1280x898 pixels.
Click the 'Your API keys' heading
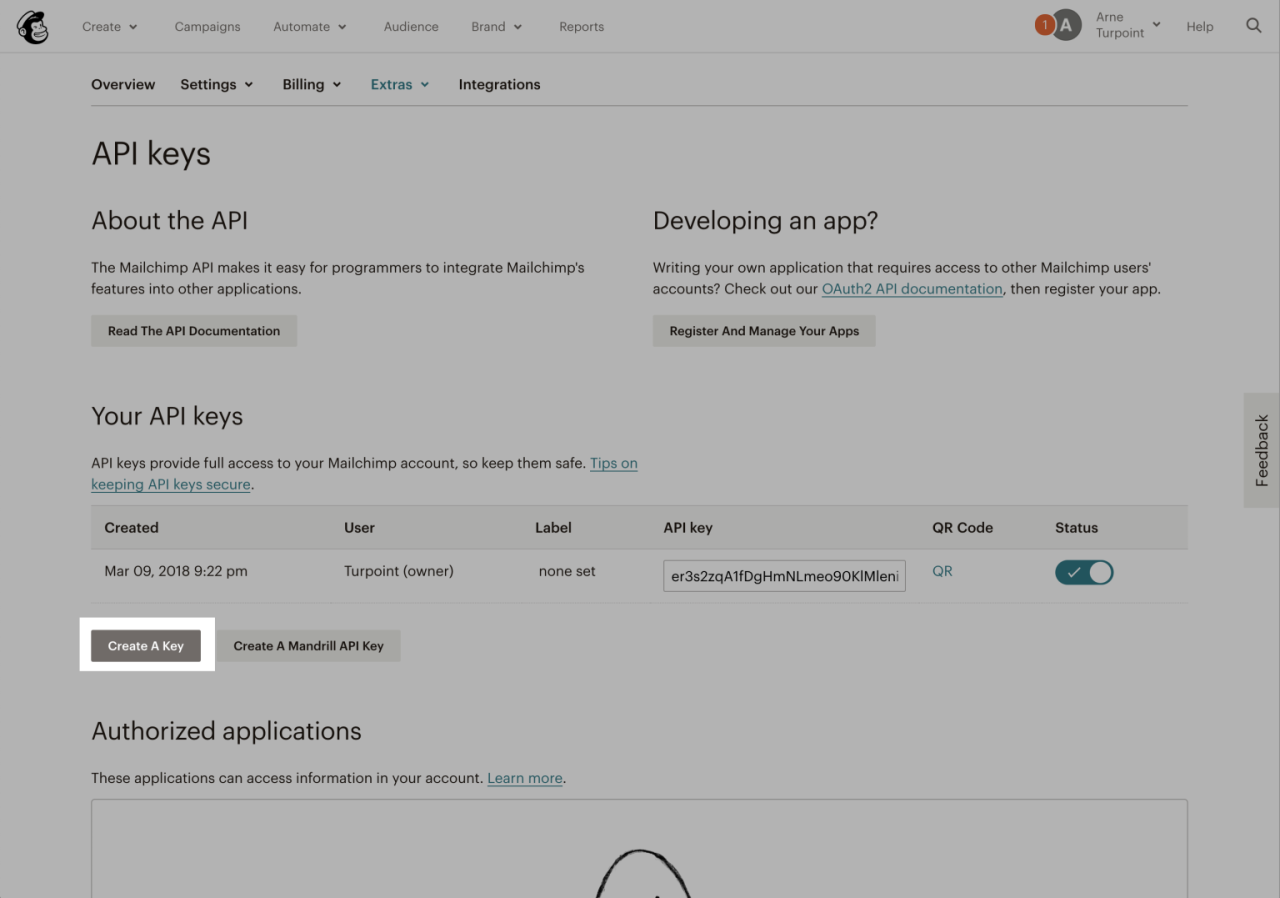pos(167,416)
